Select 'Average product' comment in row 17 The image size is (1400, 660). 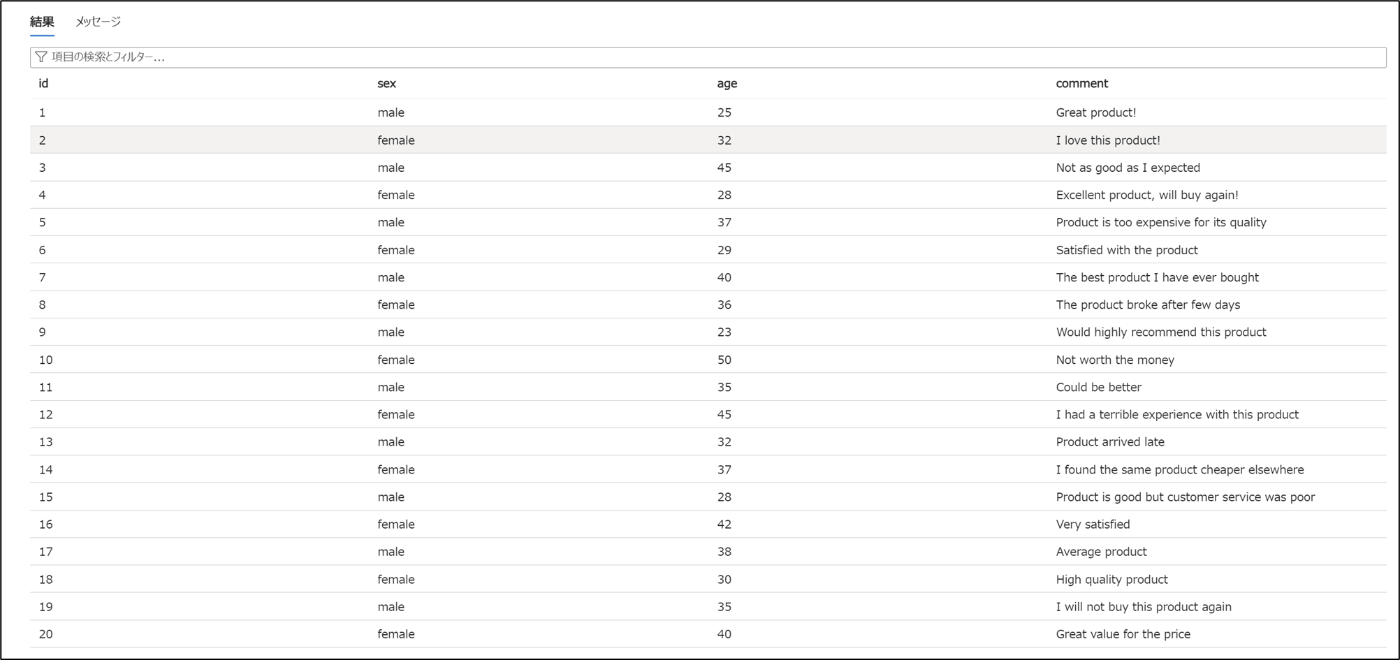click(x=1101, y=552)
